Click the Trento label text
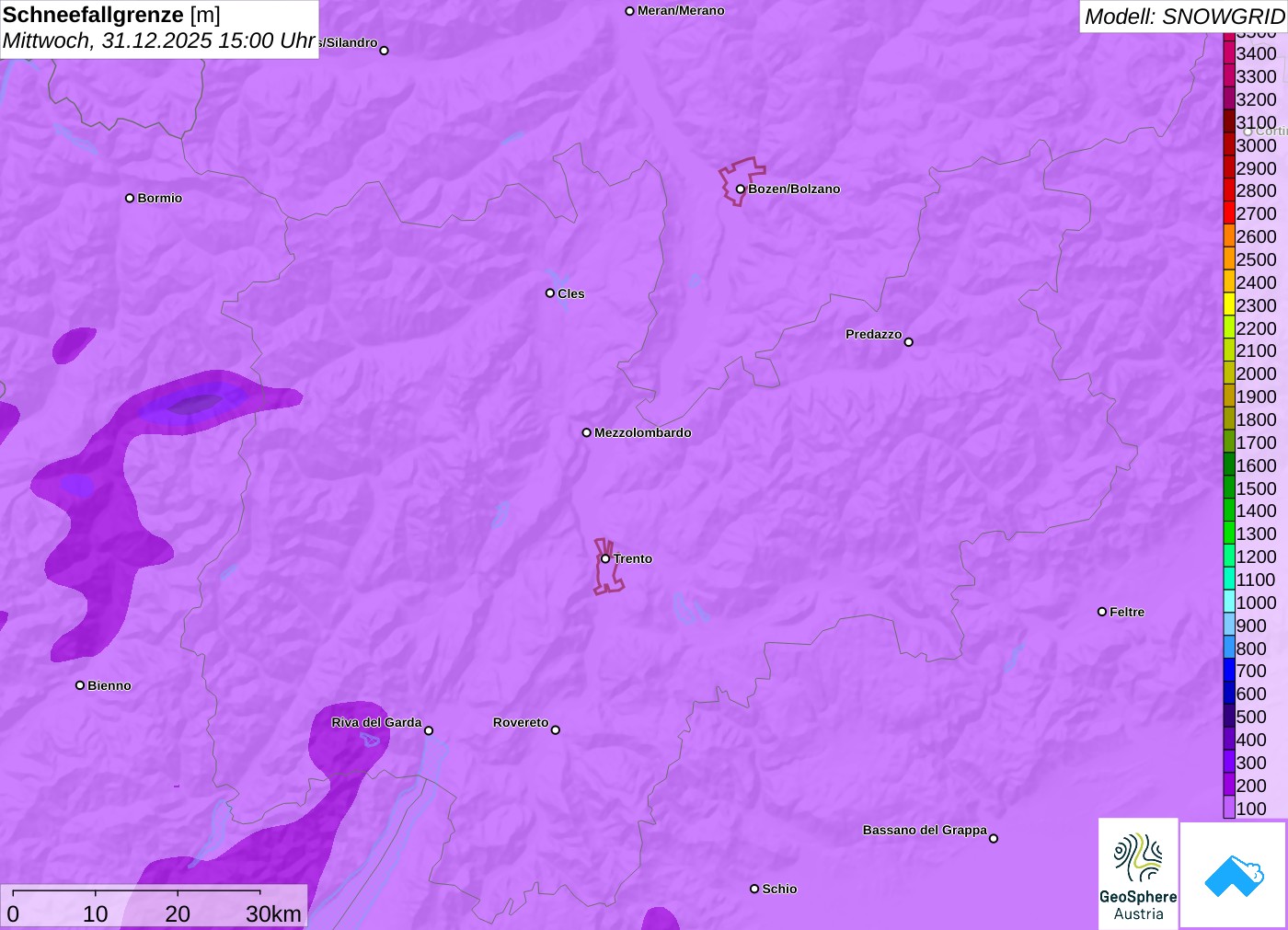This screenshot has height=930, width=1288. tap(633, 558)
